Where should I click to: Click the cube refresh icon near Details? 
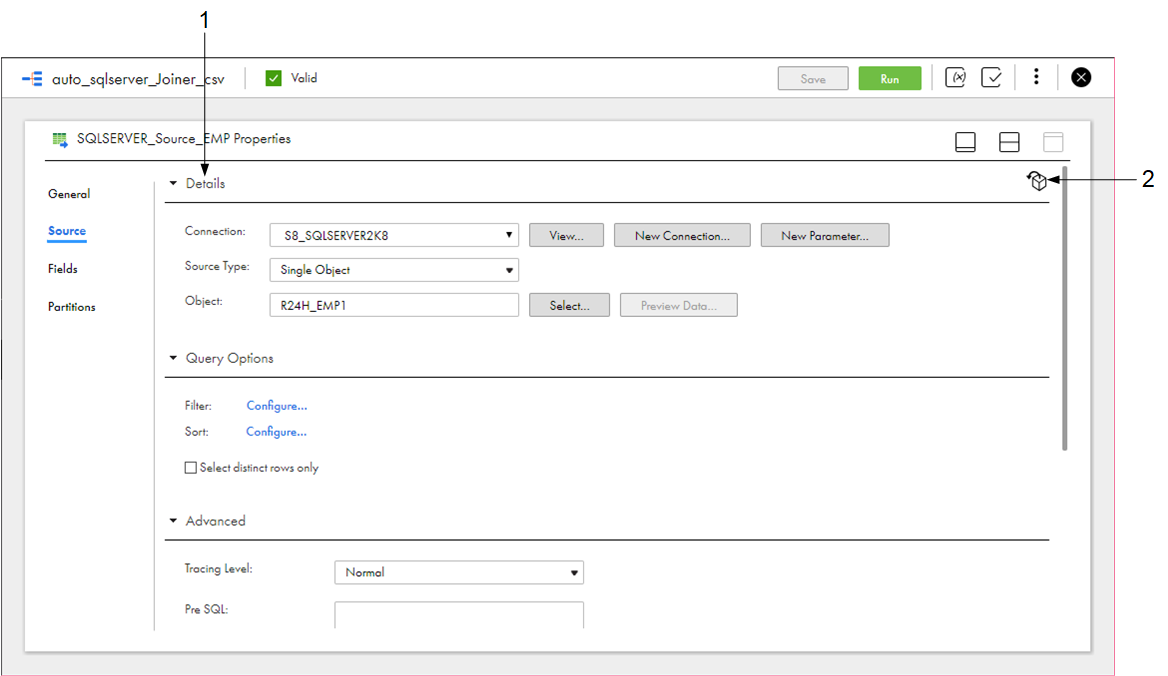[x=1037, y=180]
